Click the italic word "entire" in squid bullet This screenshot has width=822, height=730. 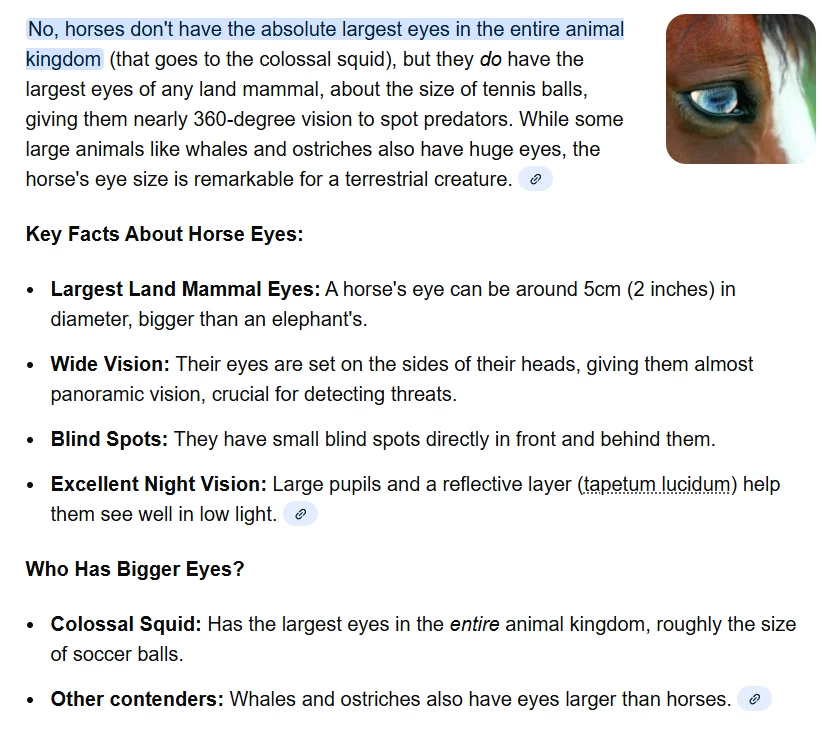click(x=474, y=624)
